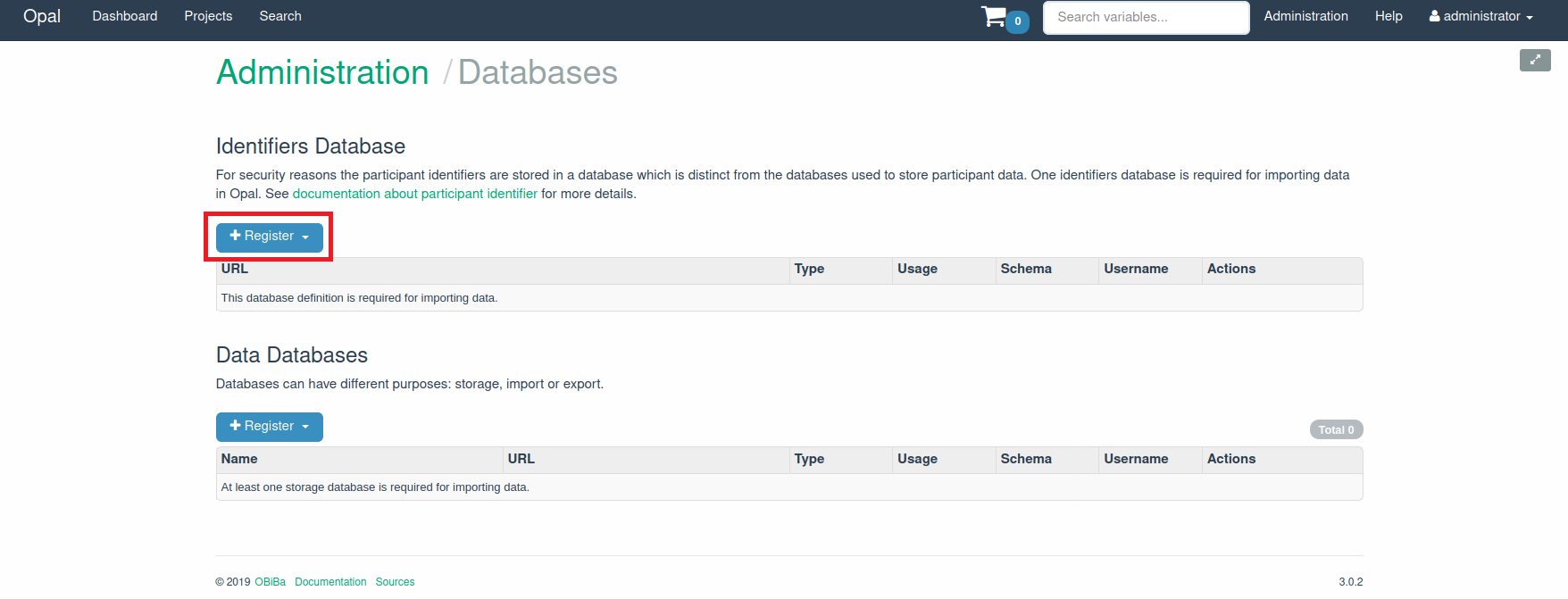The image size is (1568, 599).
Task: Click 'At least one storage database' row
Action: tap(789, 487)
